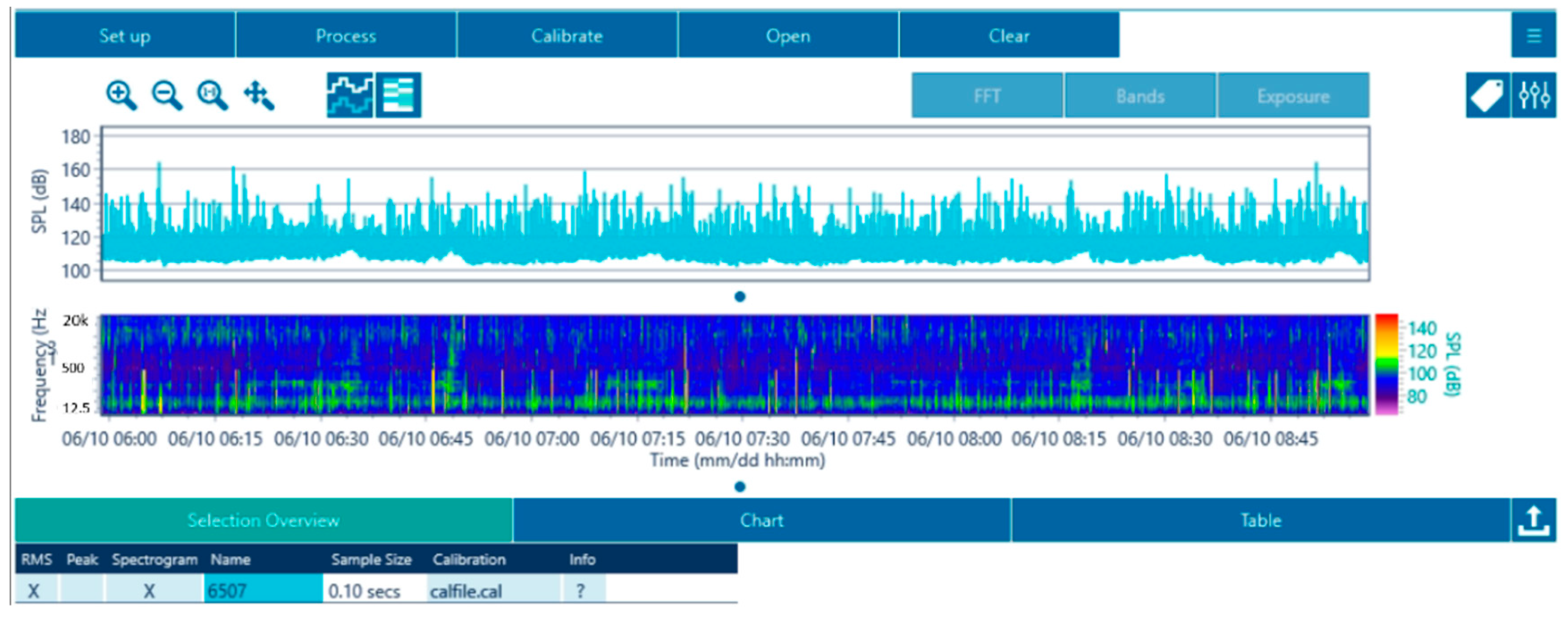Open the Chart tab
The image size is (1568, 620).
point(761,520)
